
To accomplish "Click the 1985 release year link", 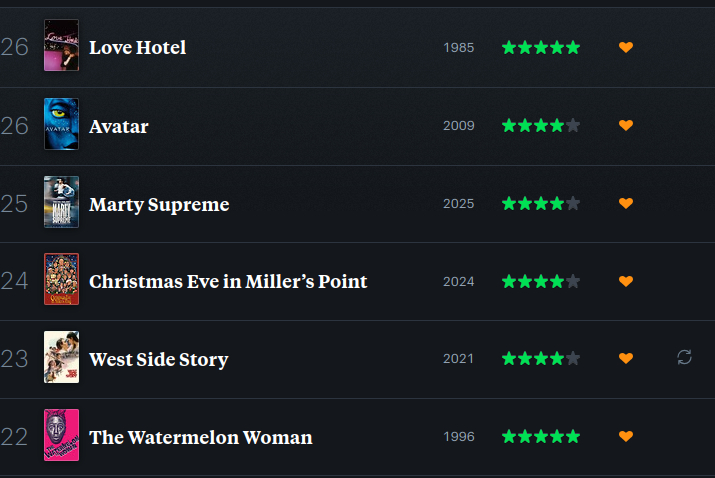I will pos(459,48).
